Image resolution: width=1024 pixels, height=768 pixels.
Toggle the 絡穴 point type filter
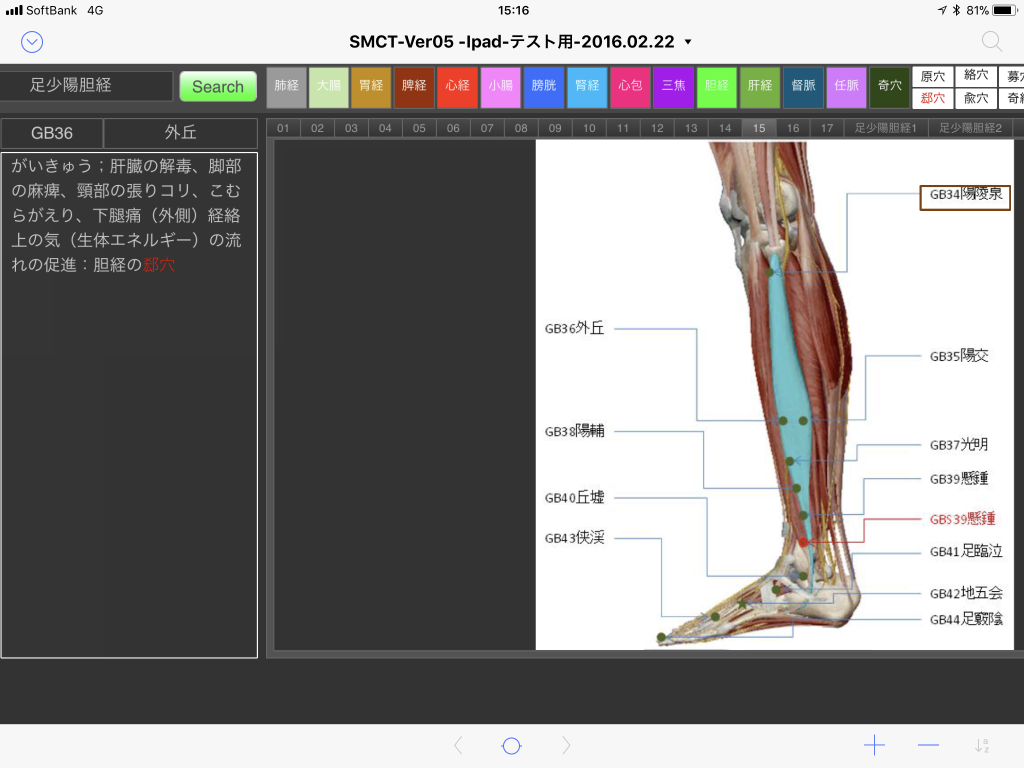click(x=975, y=76)
